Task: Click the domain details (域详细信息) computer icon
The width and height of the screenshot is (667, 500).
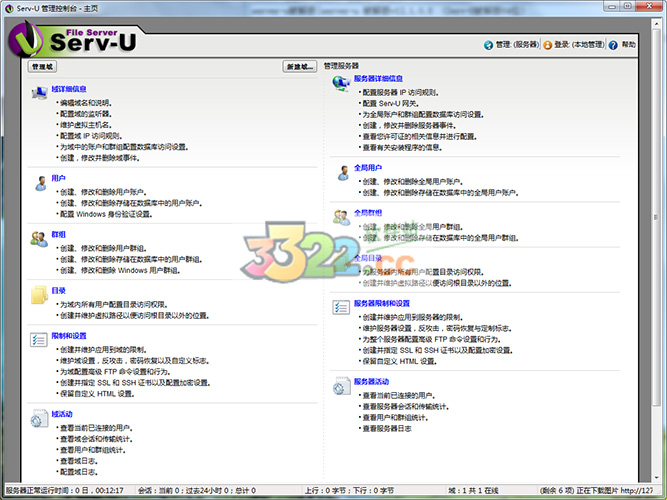Action: (39, 94)
